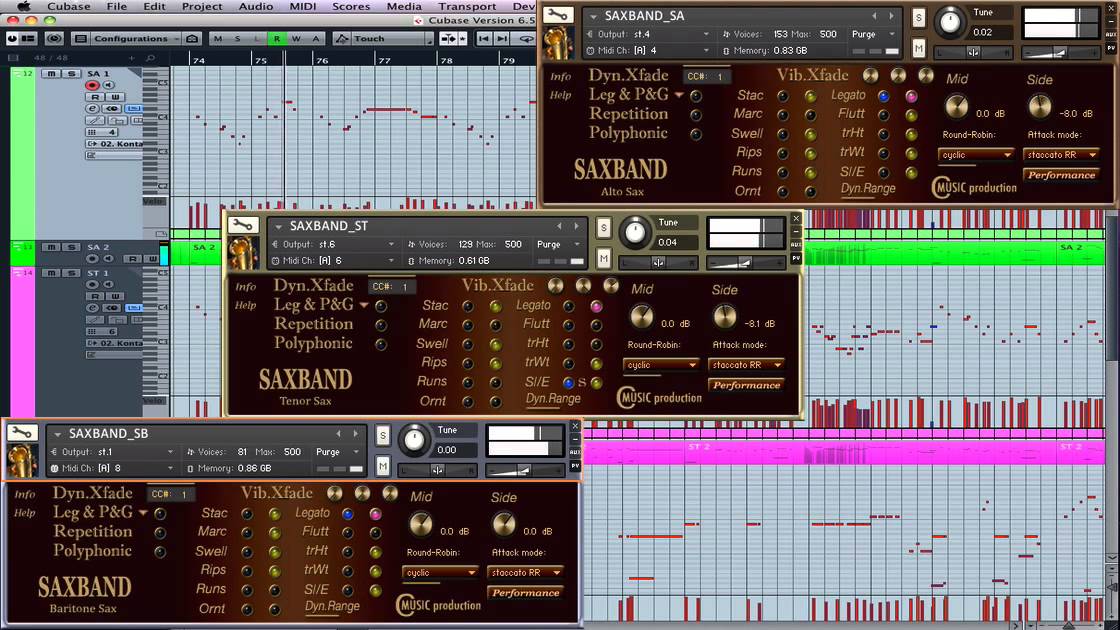1120x630 pixels.
Task: Click next instrument arrow in SAXBAND_ST header
Action: [576, 226]
